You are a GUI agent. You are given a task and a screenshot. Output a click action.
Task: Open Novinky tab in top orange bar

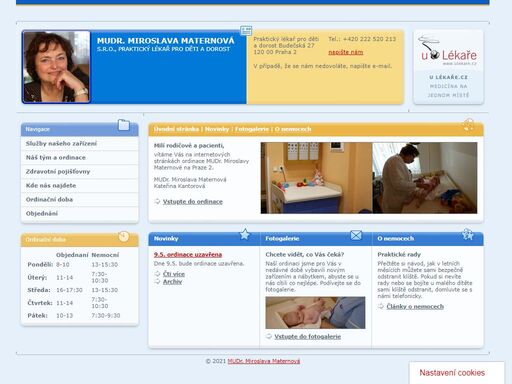click(217, 129)
